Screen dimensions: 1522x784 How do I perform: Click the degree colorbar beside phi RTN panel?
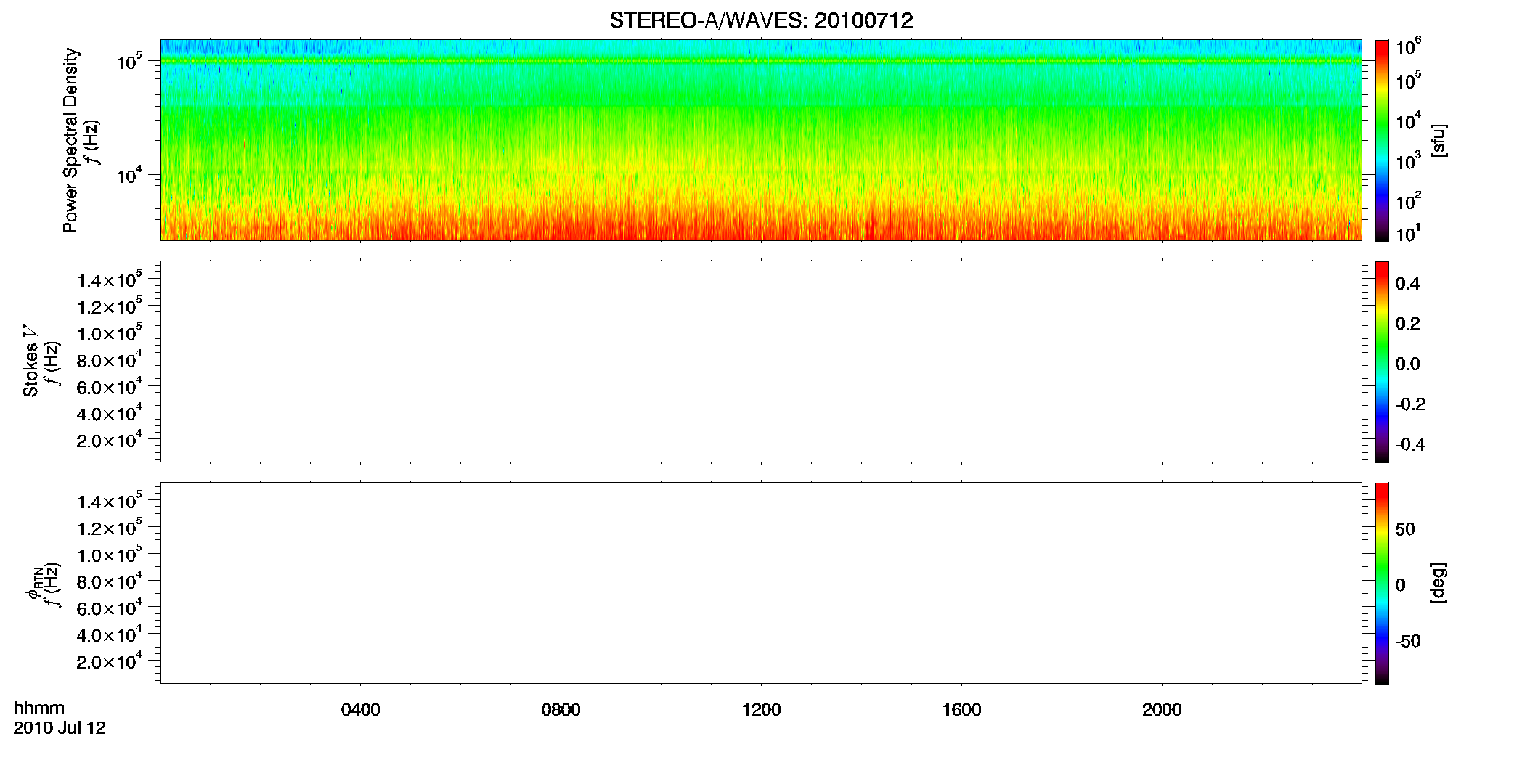click(1382, 583)
